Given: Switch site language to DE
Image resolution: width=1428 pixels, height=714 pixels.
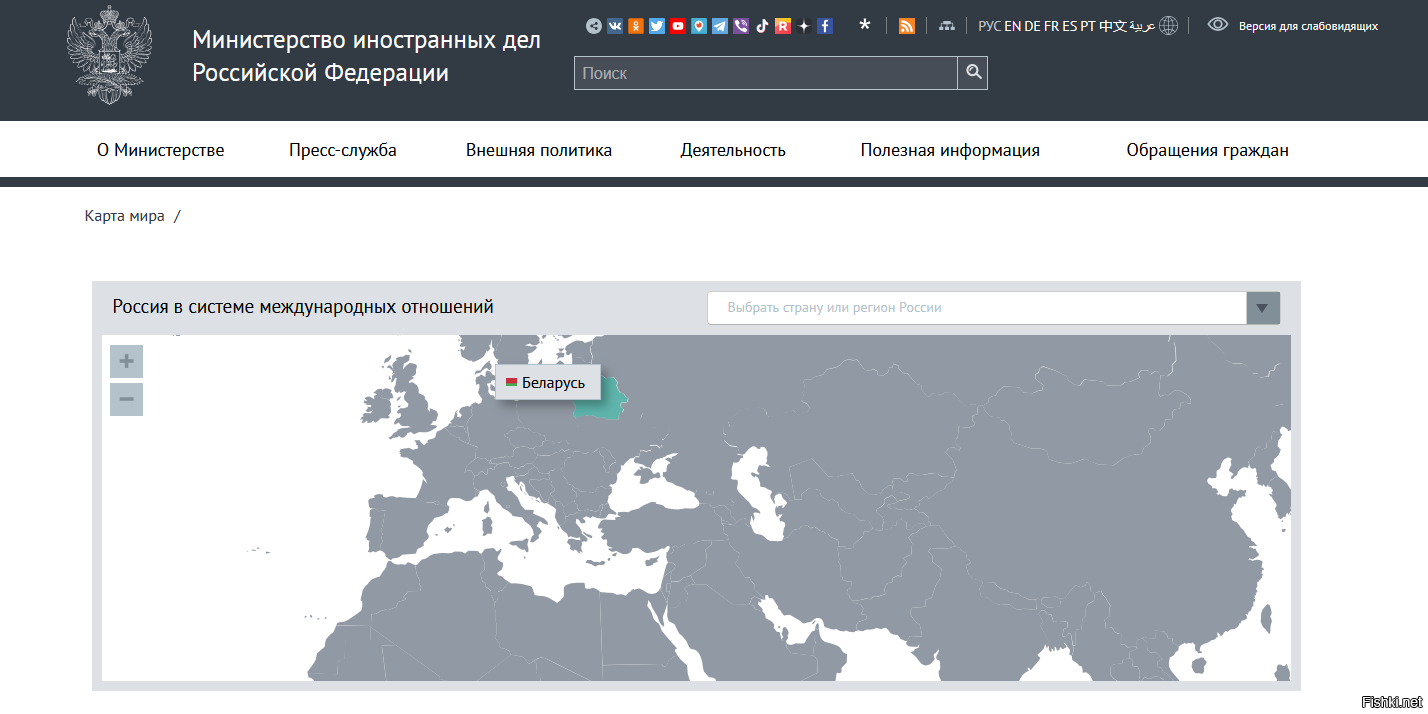Looking at the screenshot, I should pyautogui.click(x=1033, y=26).
